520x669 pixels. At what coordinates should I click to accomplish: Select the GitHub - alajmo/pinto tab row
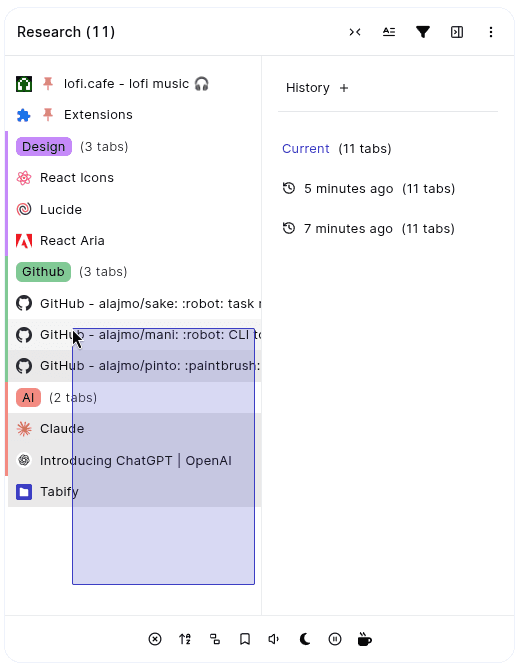tap(135, 366)
